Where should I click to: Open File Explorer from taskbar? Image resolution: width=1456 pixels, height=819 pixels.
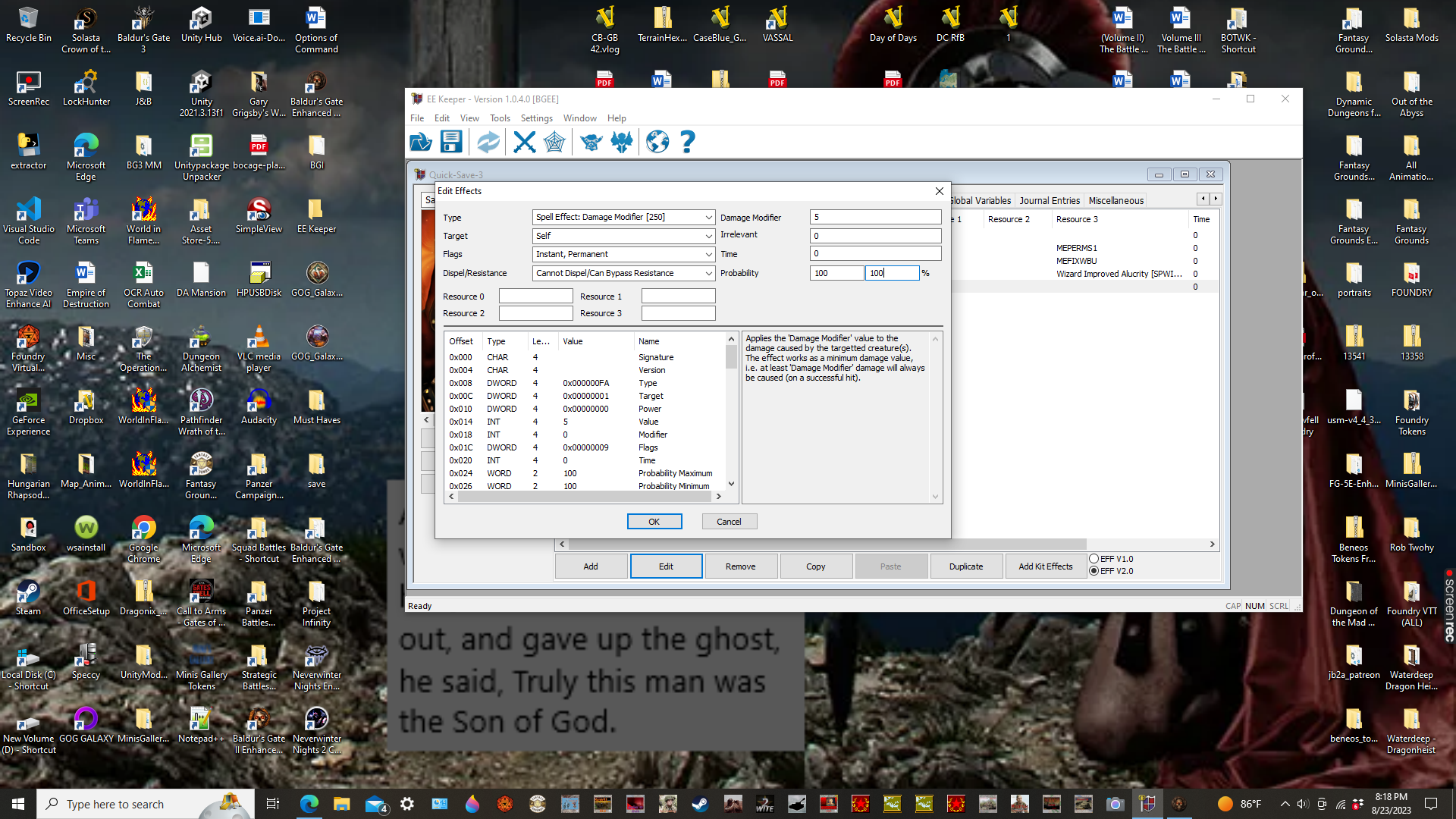(341, 804)
